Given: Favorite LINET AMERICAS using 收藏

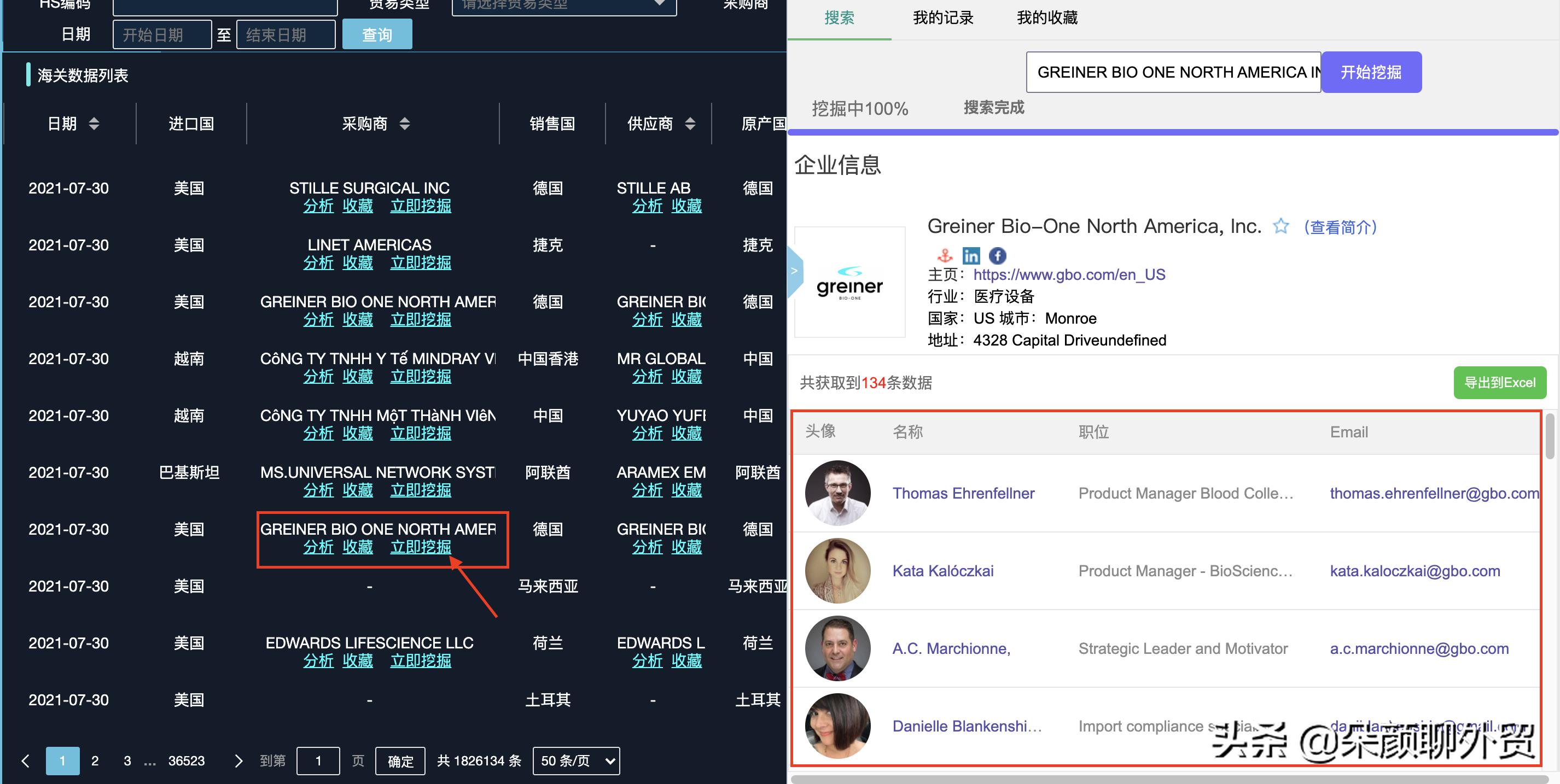Looking at the screenshot, I should (358, 263).
